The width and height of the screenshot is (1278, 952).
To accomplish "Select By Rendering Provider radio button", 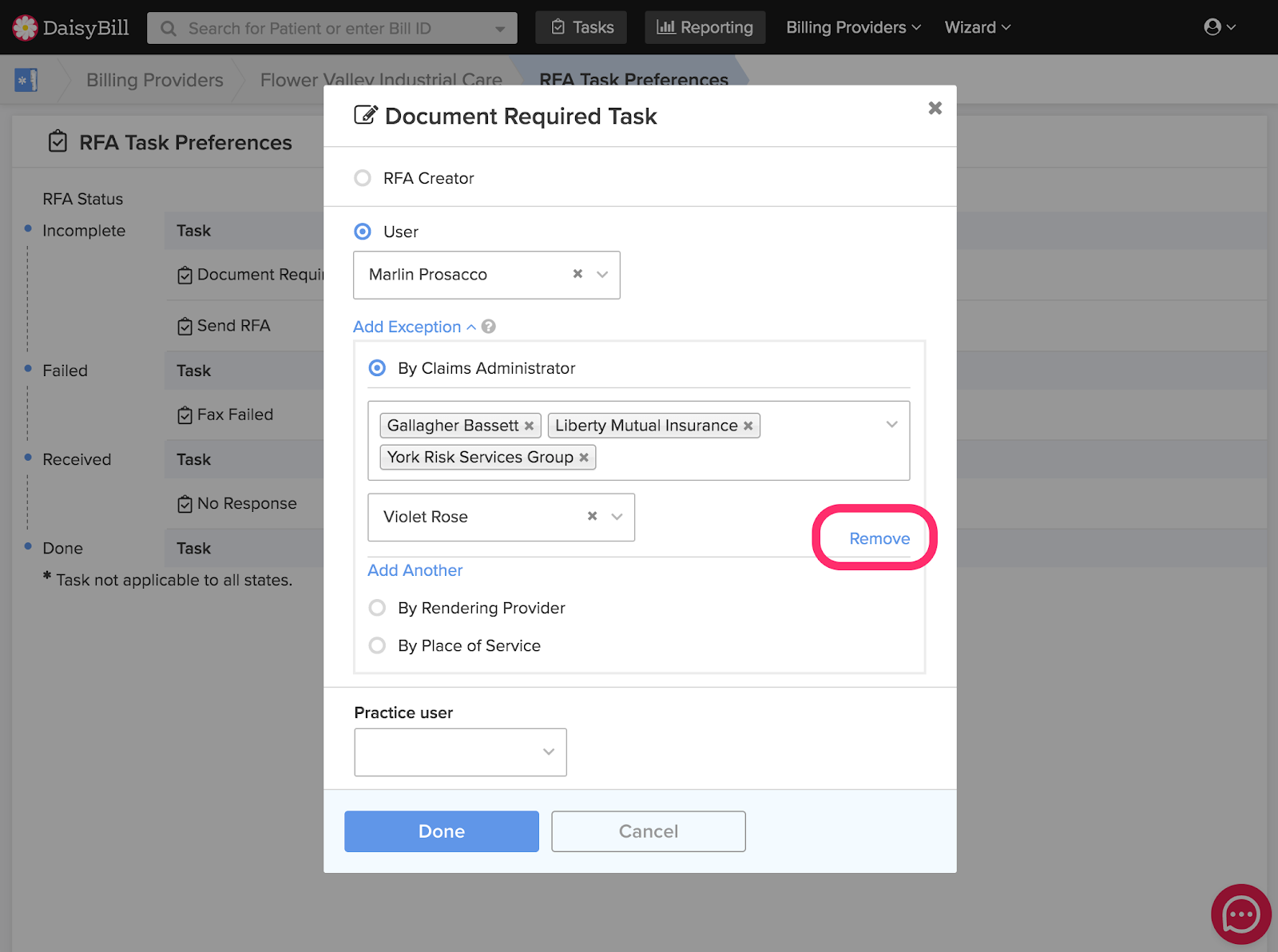I will (x=377, y=608).
